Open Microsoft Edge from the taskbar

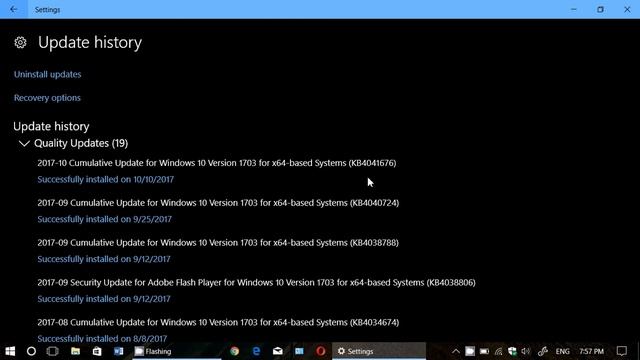tap(256, 351)
